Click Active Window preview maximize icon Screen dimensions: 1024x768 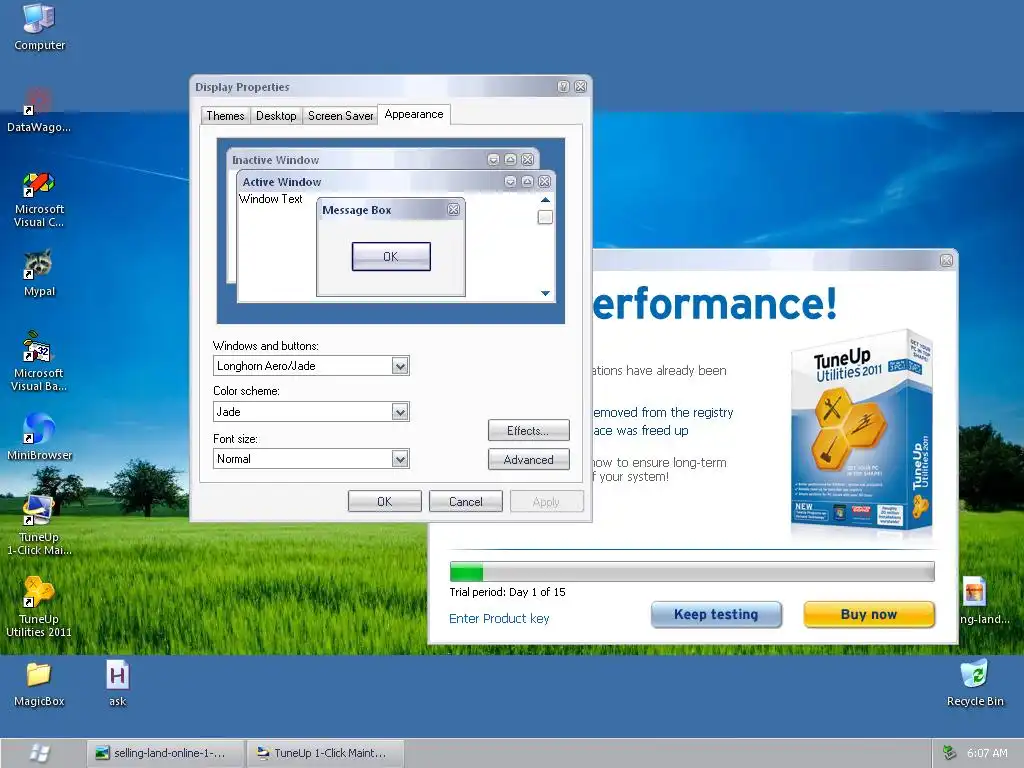[527, 182]
